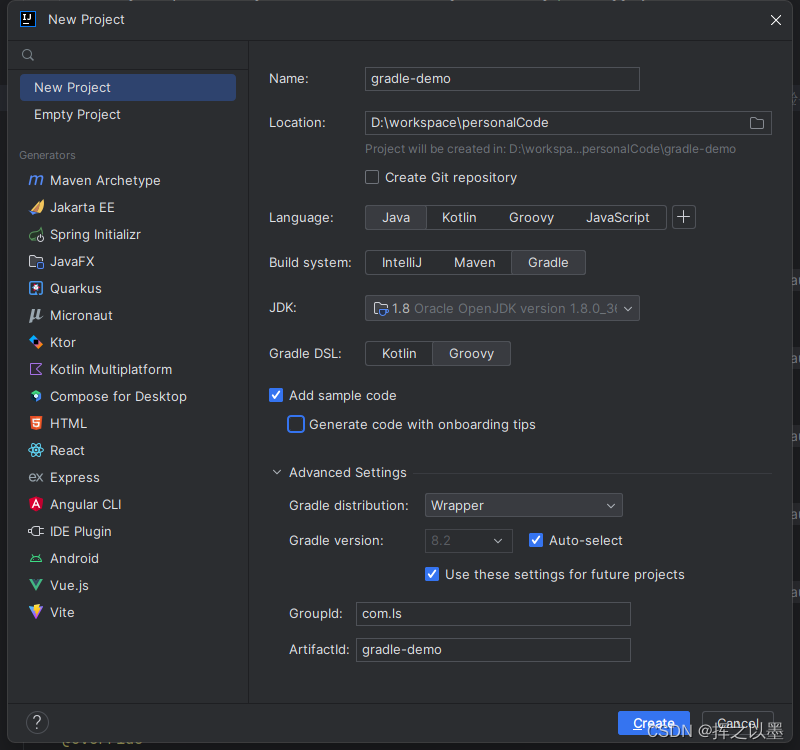
Task: Click the Cancel button
Action: (737, 723)
